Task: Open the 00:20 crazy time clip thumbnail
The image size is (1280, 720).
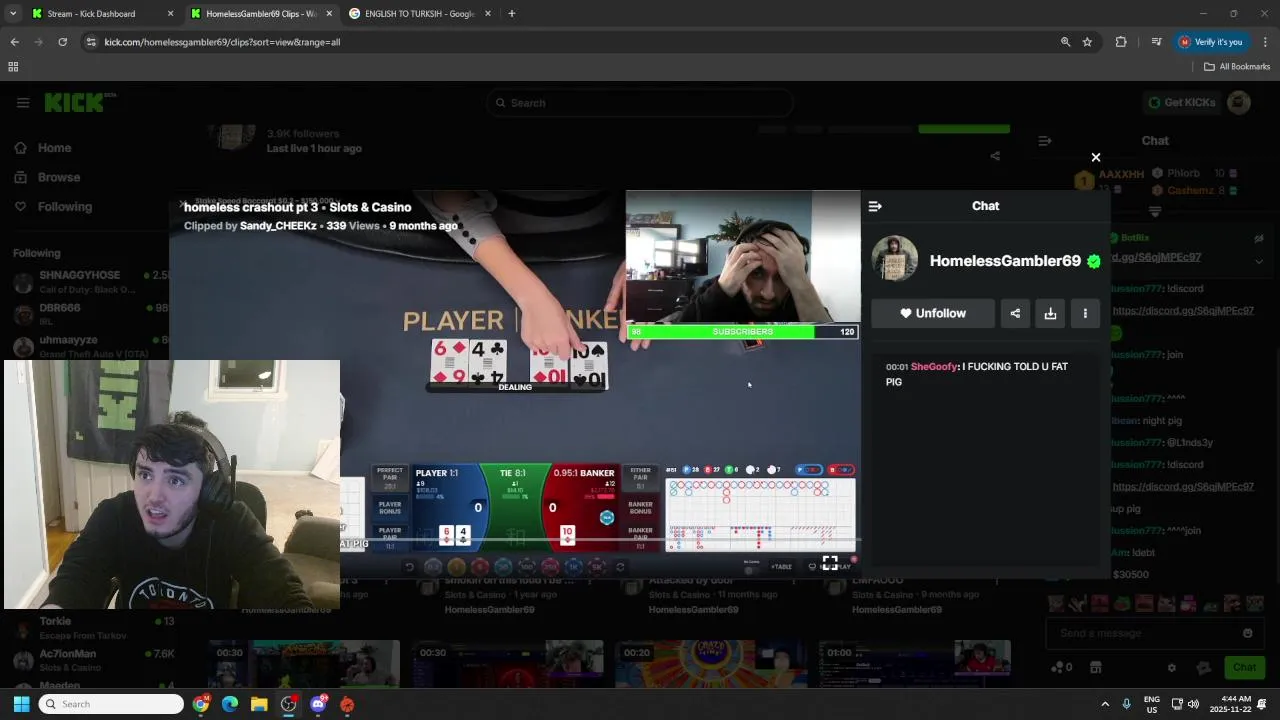Action: pos(711,664)
